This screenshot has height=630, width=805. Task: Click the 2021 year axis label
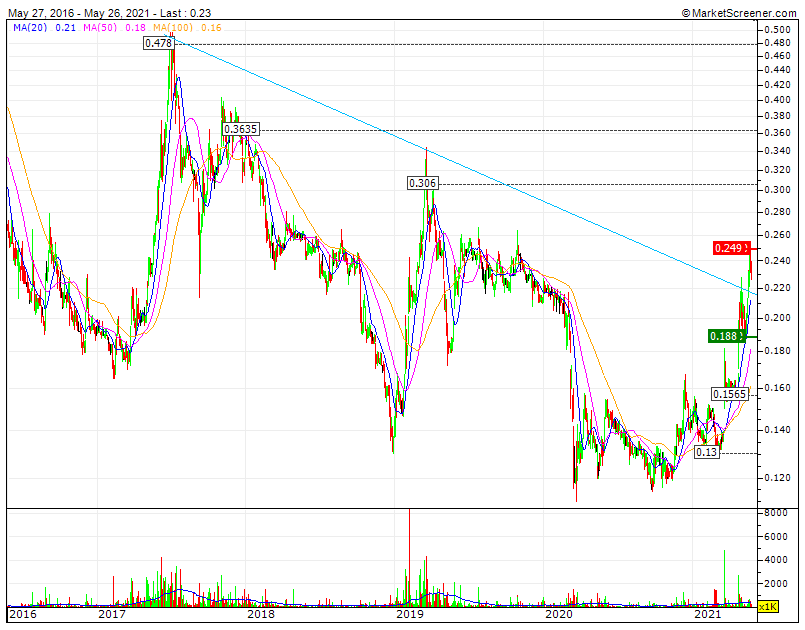(x=707, y=614)
